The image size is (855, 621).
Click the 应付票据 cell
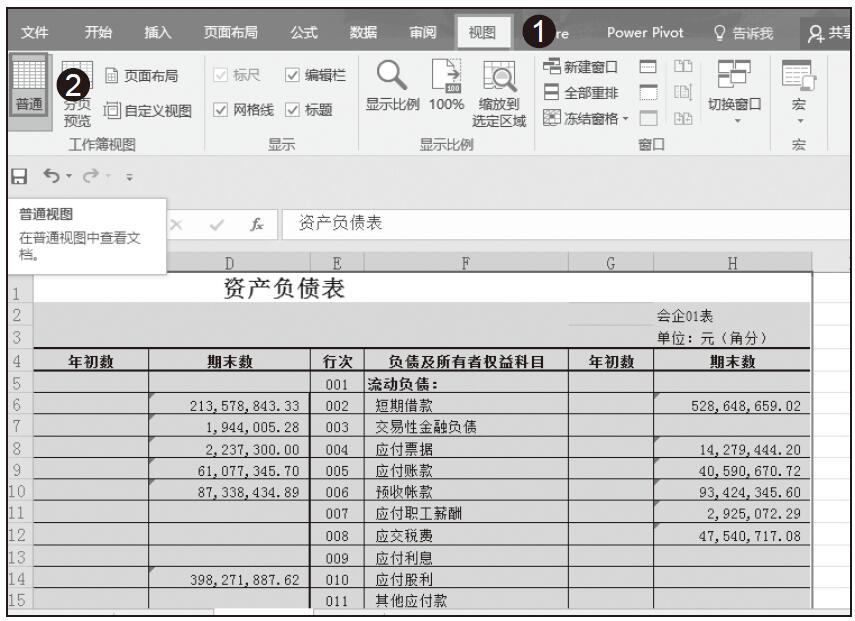point(466,449)
